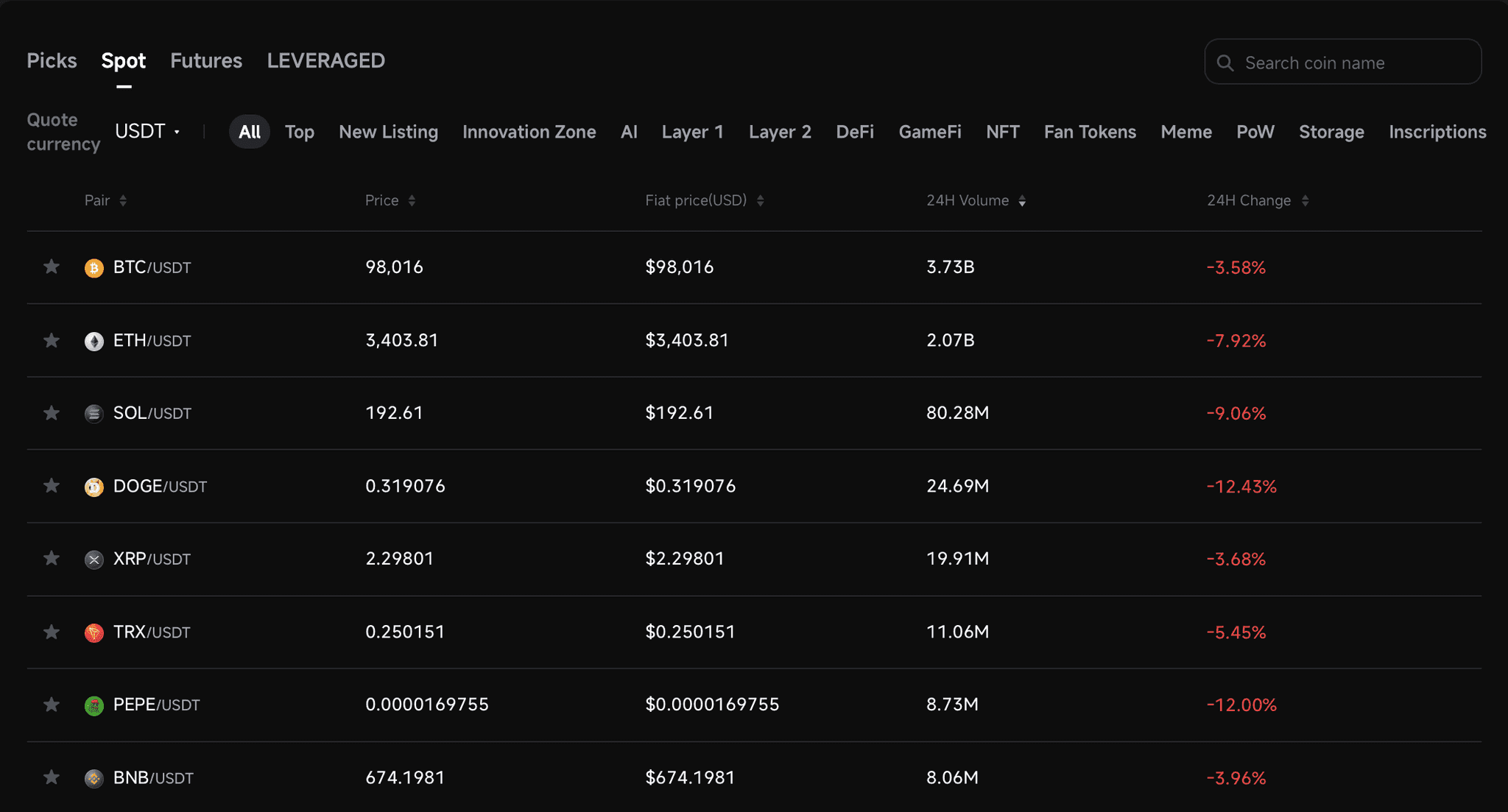
Task: Open the TRX/USDT pair name
Action: pyautogui.click(x=152, y=632)
